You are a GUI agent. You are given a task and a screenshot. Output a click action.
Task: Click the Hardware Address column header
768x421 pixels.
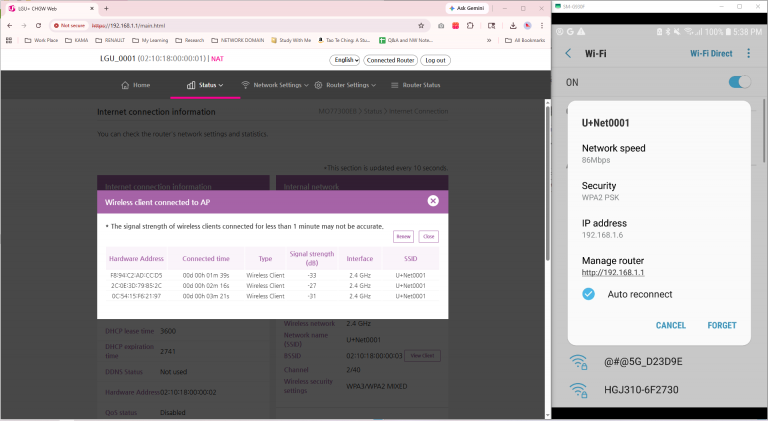pos(136,258)
